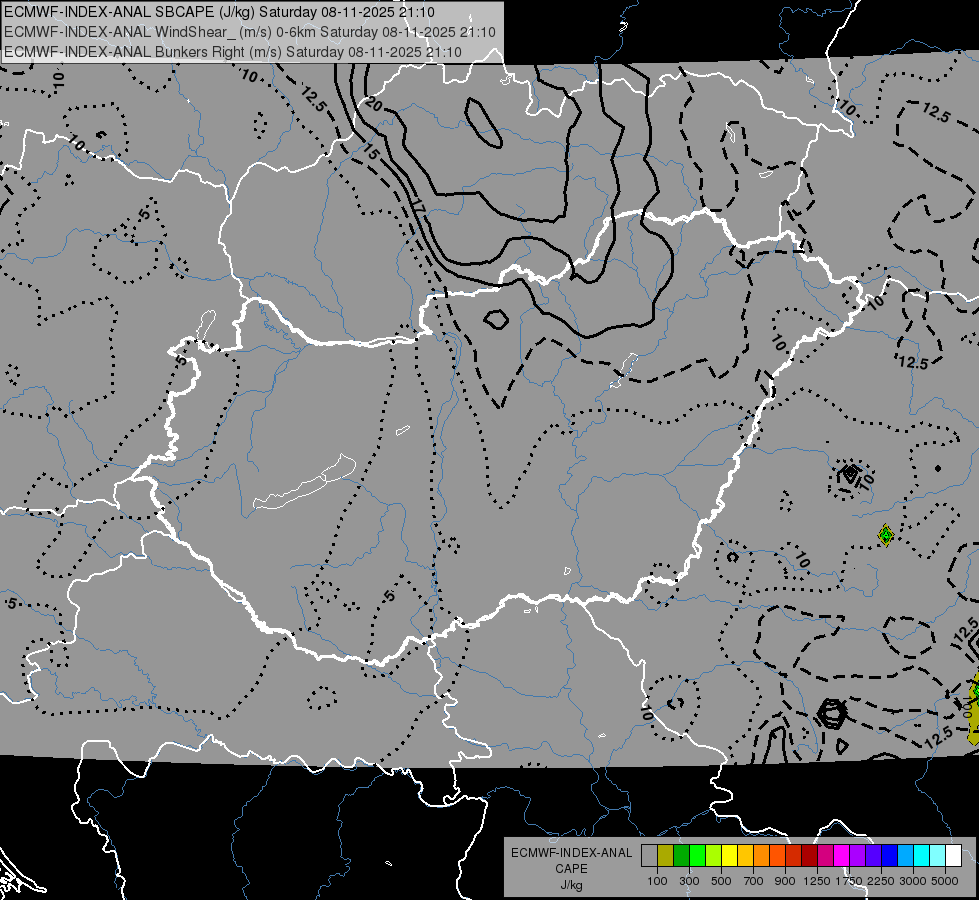Click the small green CAPE diamond on map
This screenshot has height=900, width=979.
(x=885, y=535)
